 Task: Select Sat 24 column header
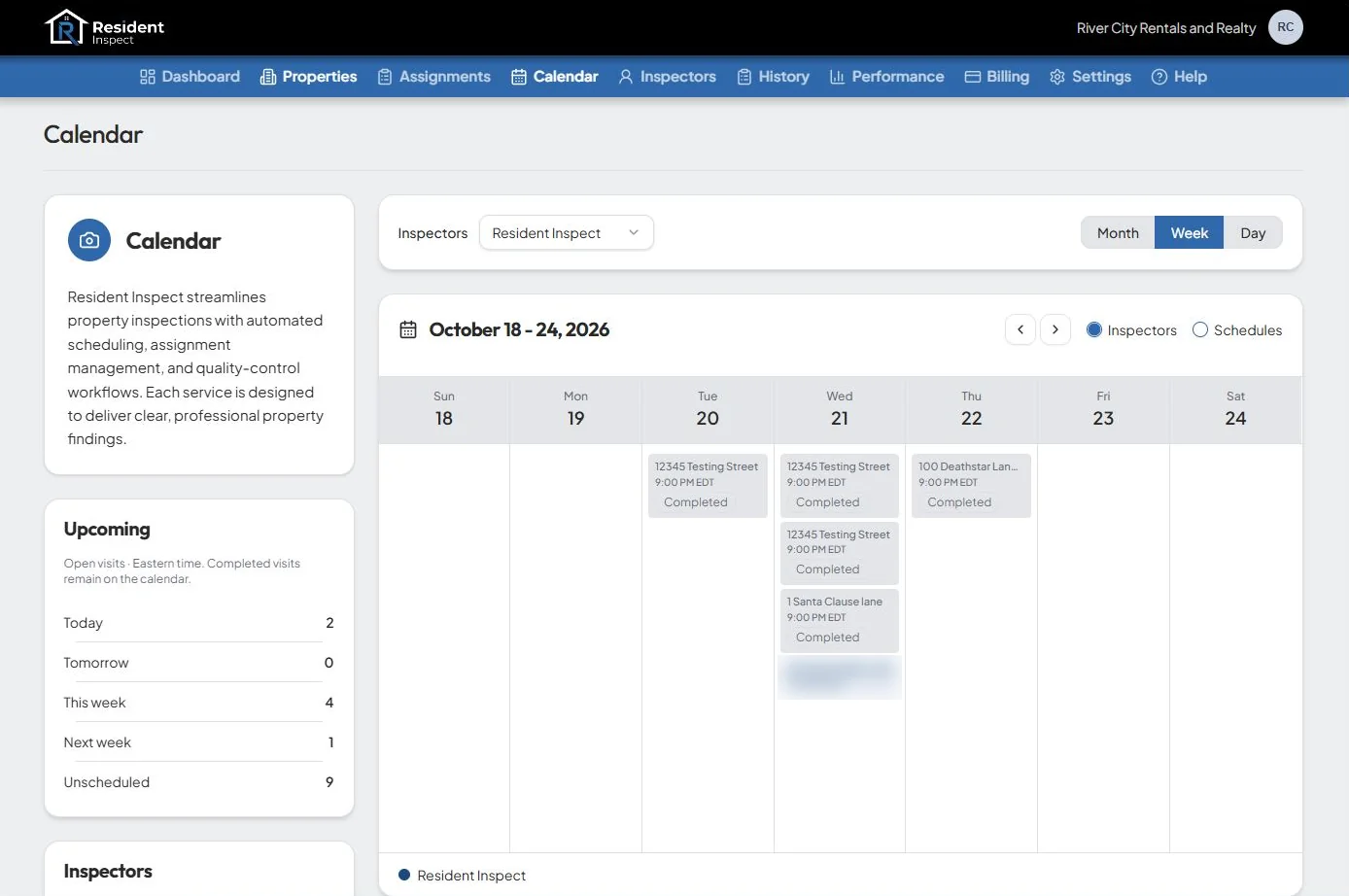pyautogui.click(x=1235, y=409)
